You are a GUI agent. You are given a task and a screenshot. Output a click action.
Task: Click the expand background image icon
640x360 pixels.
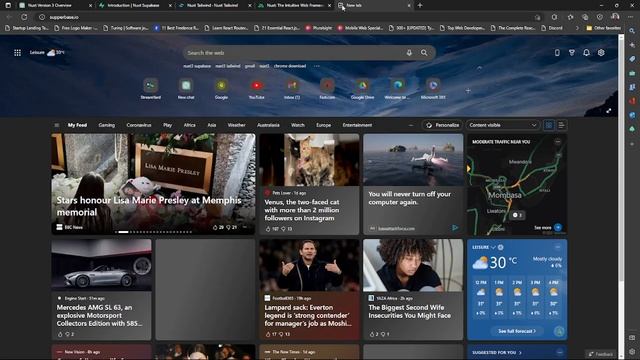(x=609, y=111)
